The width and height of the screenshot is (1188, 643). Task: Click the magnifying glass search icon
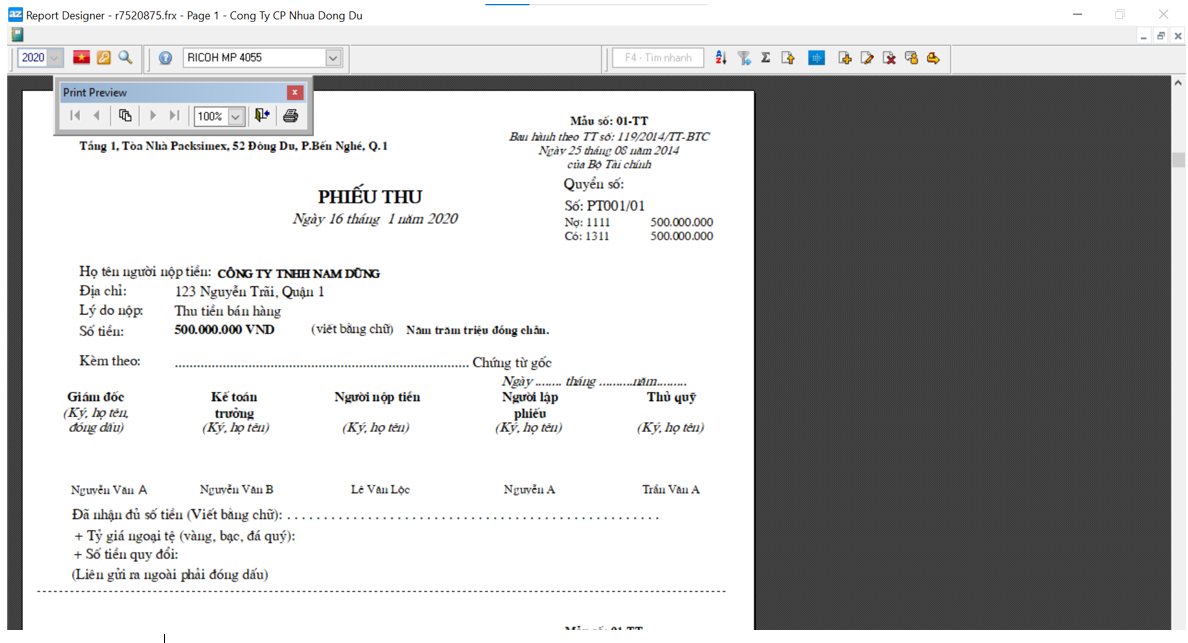[125, 58]
